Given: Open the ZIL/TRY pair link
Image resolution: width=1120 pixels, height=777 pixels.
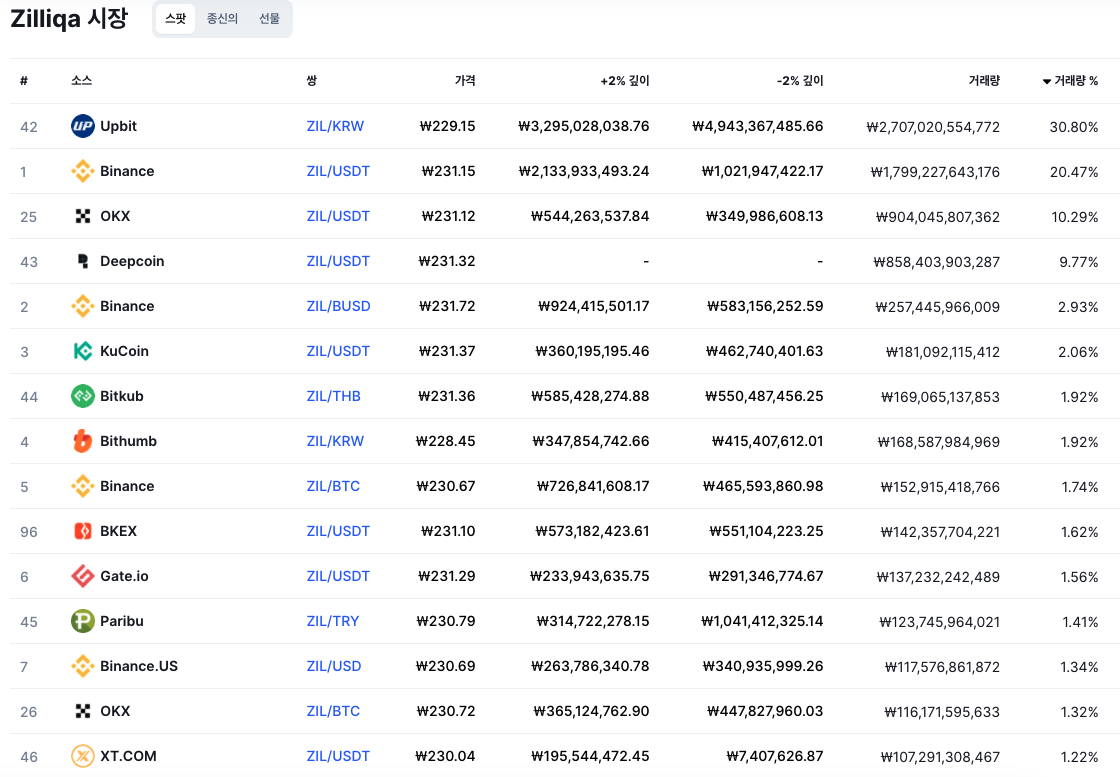Looking at the screenshot, I should coord(333,621).
